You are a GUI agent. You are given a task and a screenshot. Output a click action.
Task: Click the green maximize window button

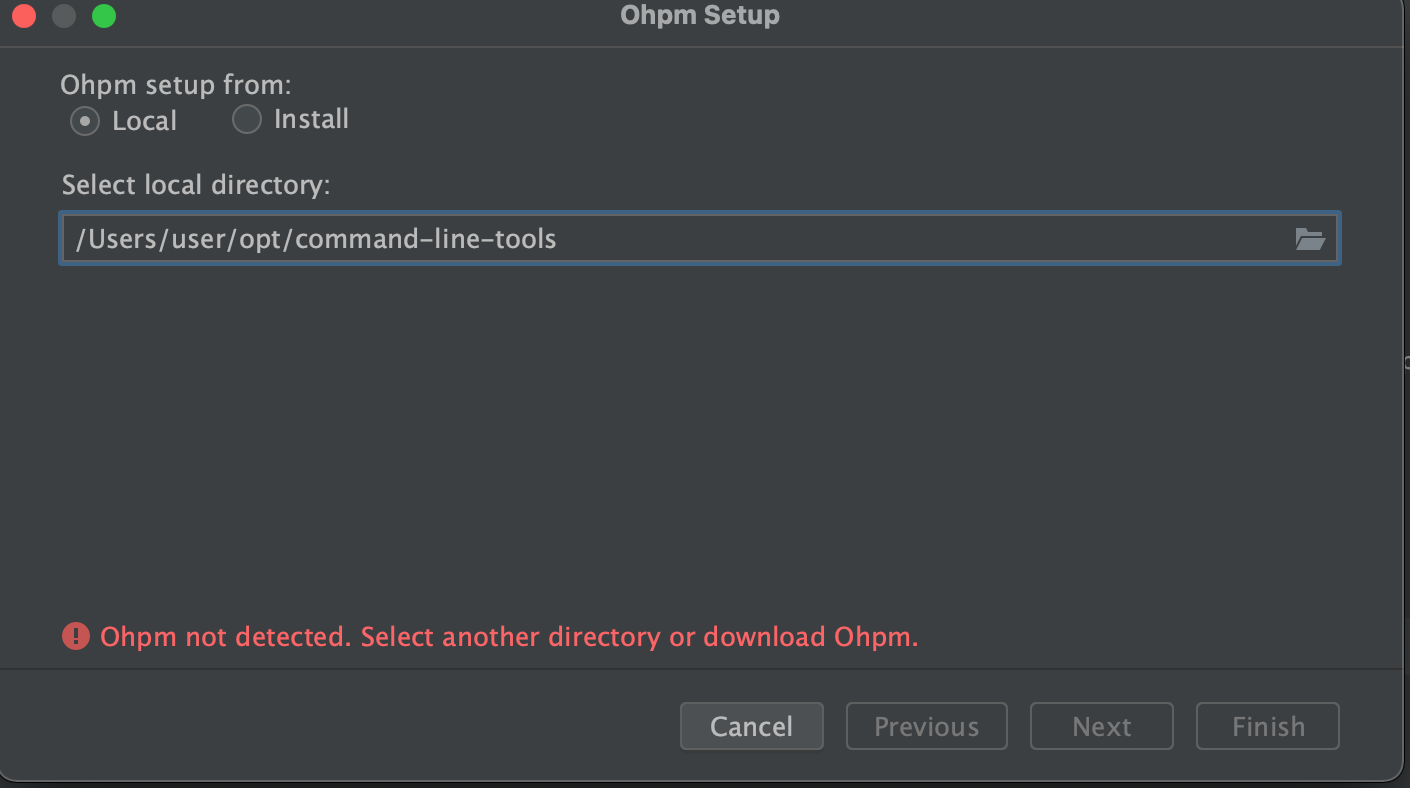tap(104, 16)
